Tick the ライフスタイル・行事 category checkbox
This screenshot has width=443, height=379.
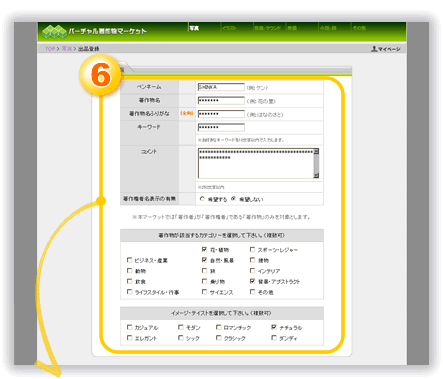pos(129,292)
